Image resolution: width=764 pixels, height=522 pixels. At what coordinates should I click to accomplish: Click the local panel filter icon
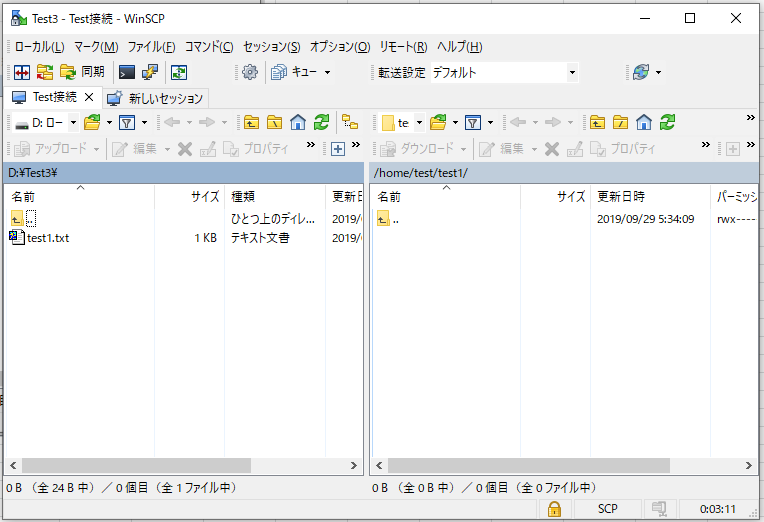coord(127,122)
